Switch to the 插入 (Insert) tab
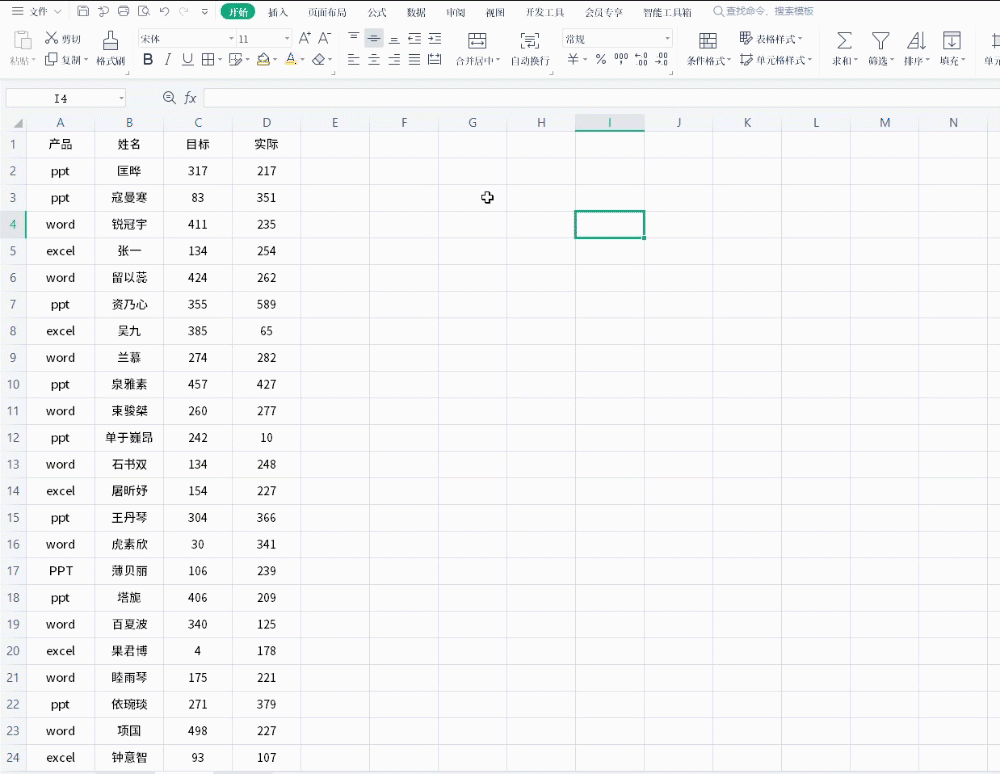1000x774 pixels. pos(278,12)
